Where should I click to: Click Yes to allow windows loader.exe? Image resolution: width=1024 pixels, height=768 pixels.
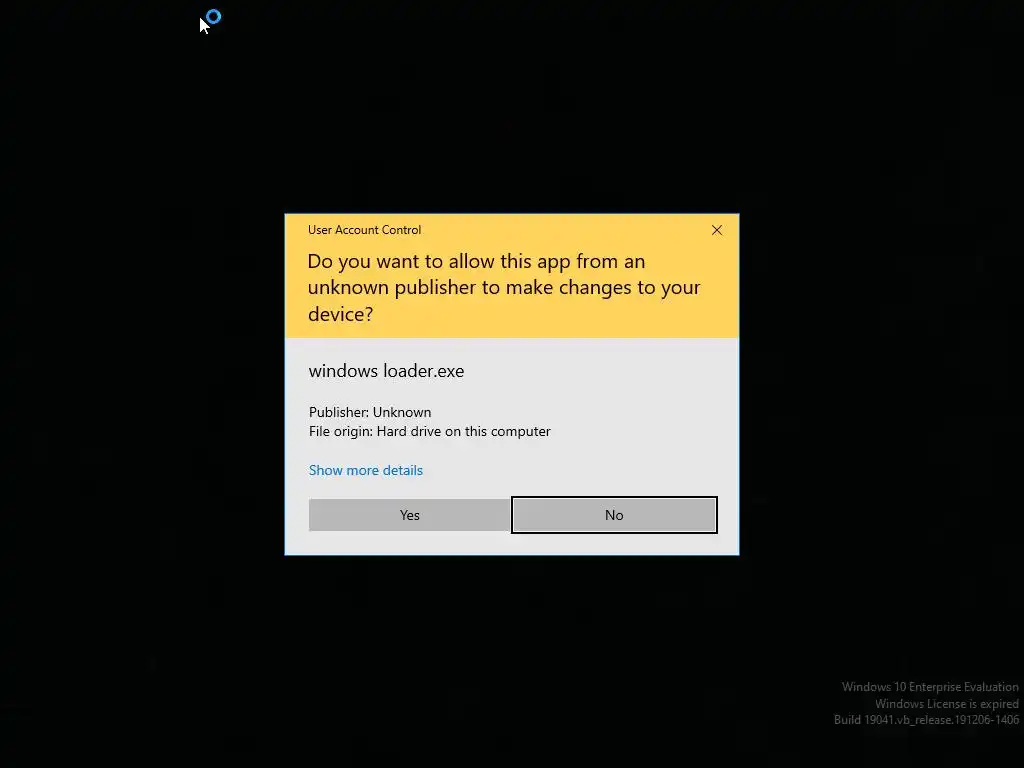[409, 515]
